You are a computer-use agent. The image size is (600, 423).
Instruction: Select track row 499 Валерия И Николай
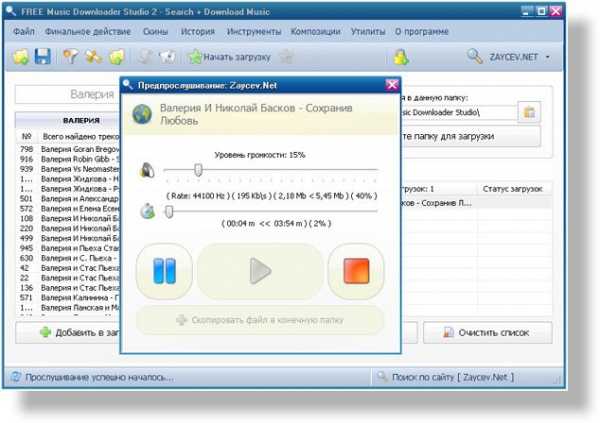point(69,238)
